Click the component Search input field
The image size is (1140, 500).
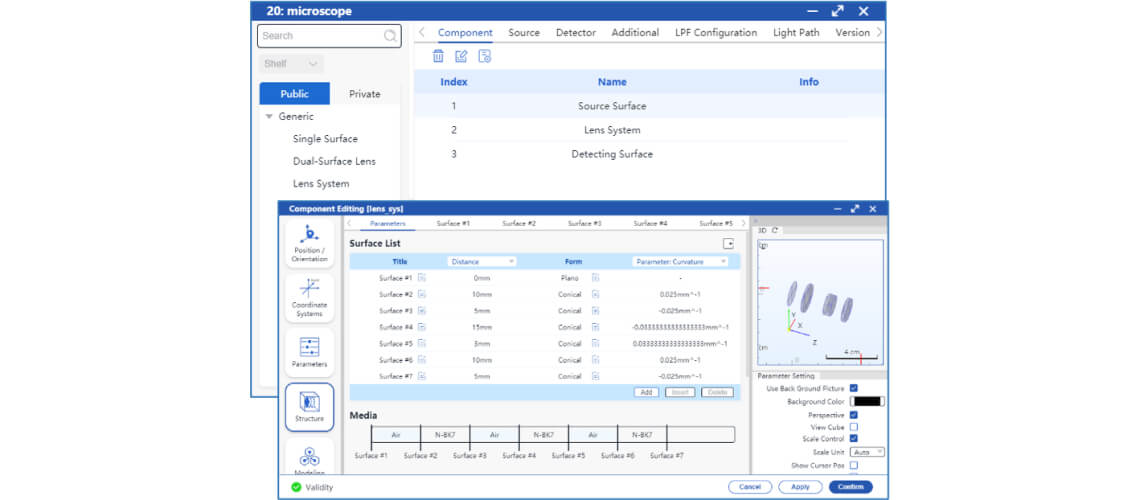coord(320,36)
